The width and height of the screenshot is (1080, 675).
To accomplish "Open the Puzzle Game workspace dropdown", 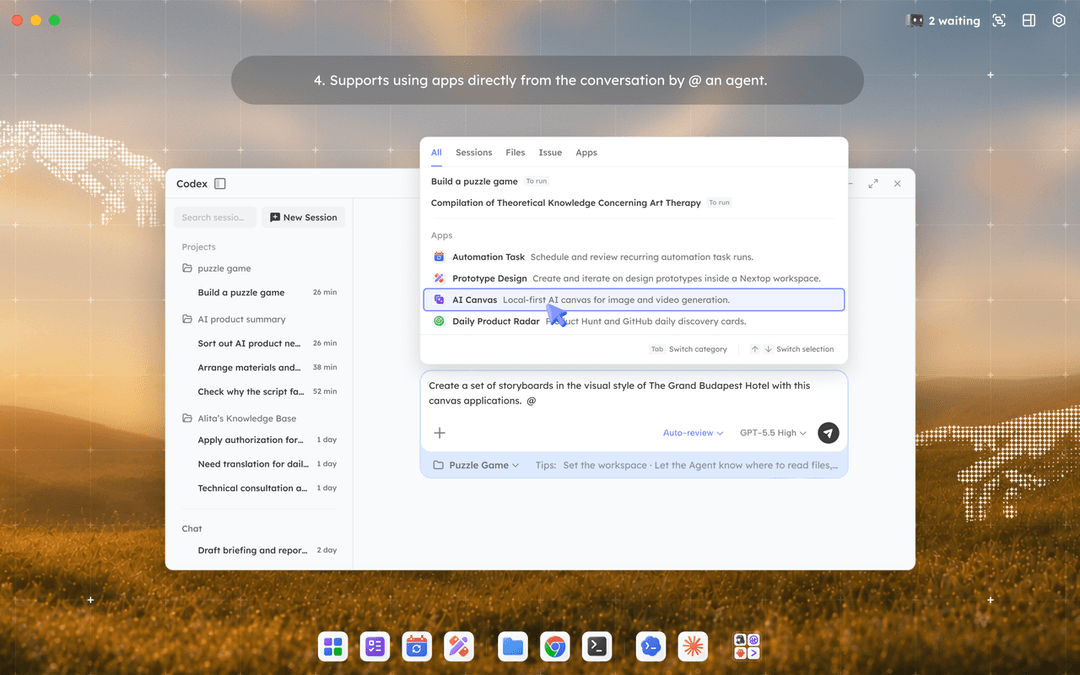I will click(x=476, y=465).
